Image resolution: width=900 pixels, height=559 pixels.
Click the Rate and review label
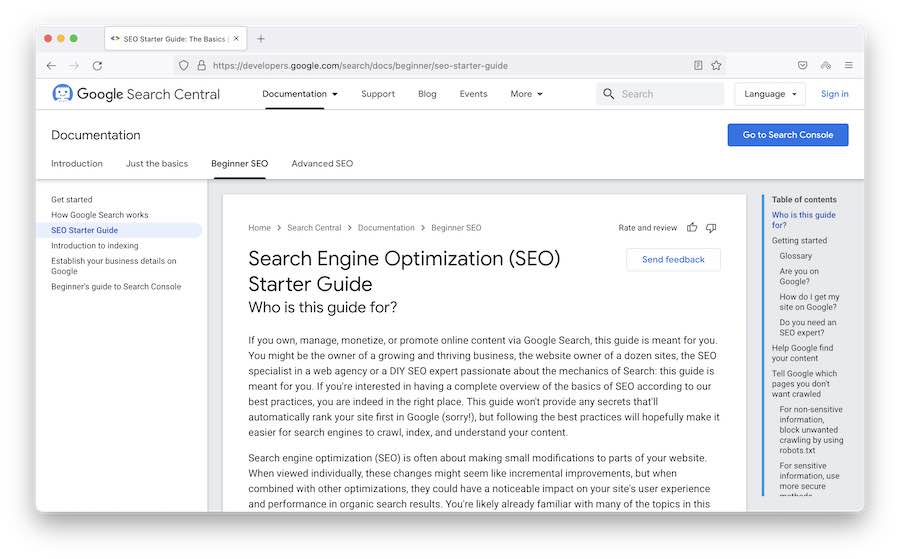coord(647,228)
